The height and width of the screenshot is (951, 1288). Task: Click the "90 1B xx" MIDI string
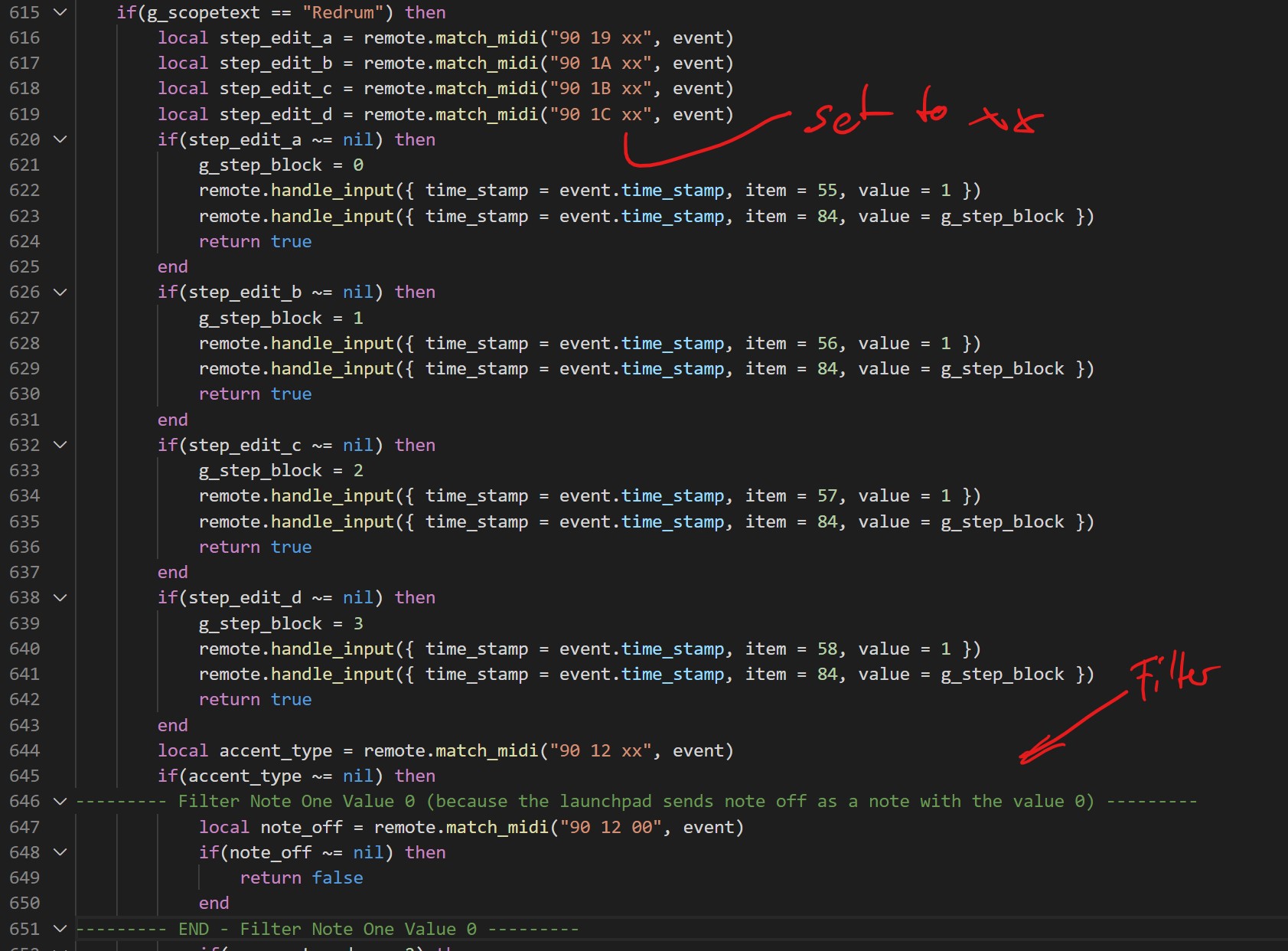pyautogui.click(x=601, y=88)
